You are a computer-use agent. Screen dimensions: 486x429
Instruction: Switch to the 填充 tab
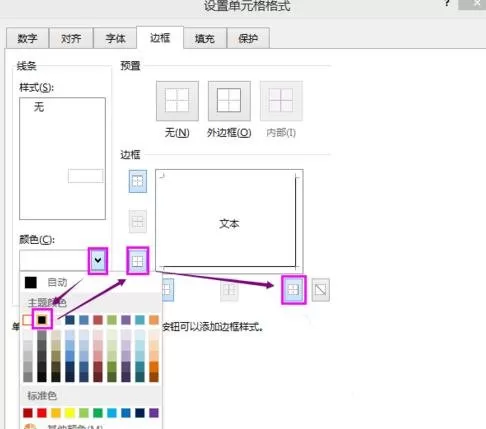click(x=205, y=38)
